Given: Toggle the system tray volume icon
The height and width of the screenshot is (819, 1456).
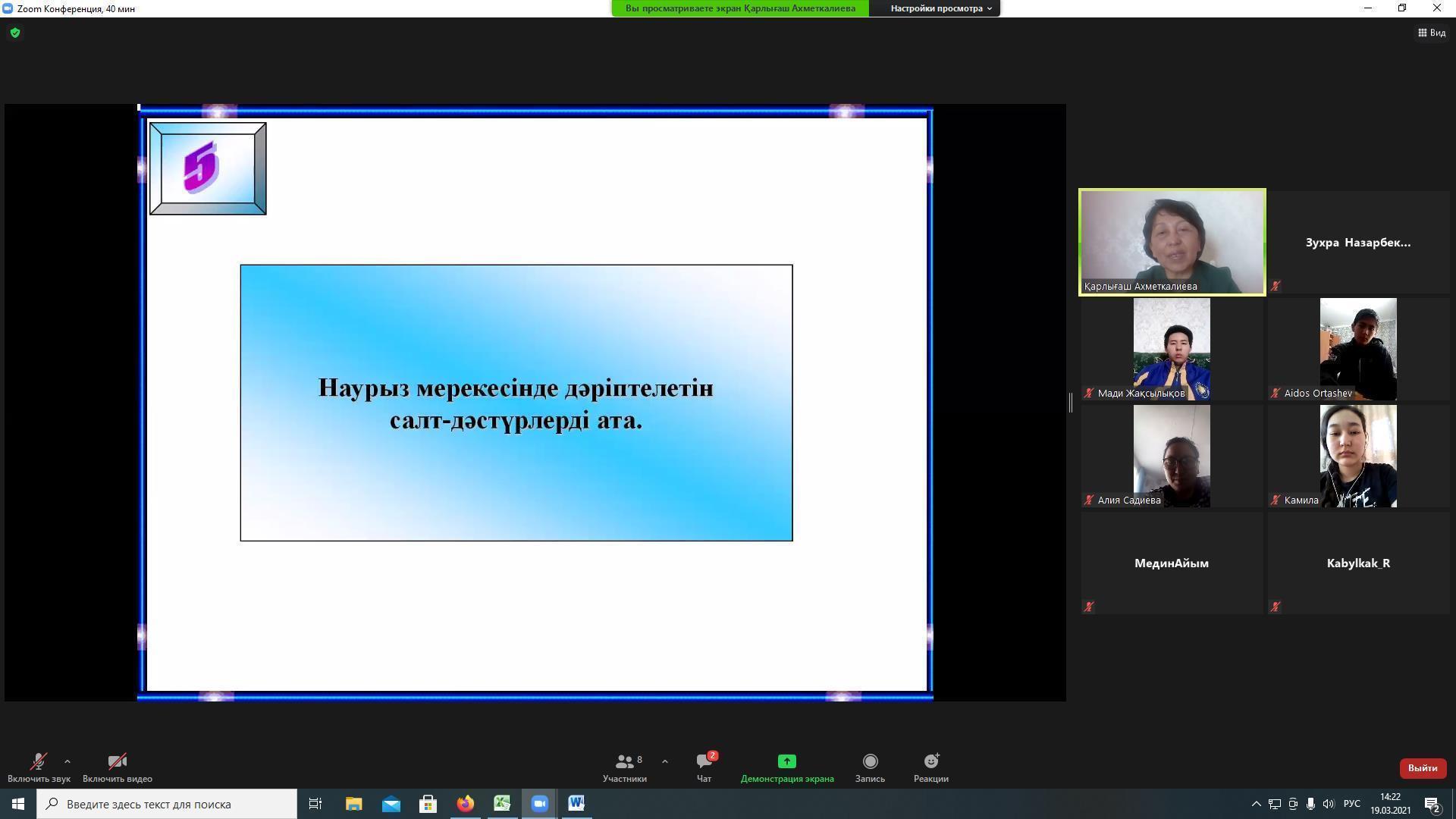Looking at the screenshot, I should (x=1328, y=804).
